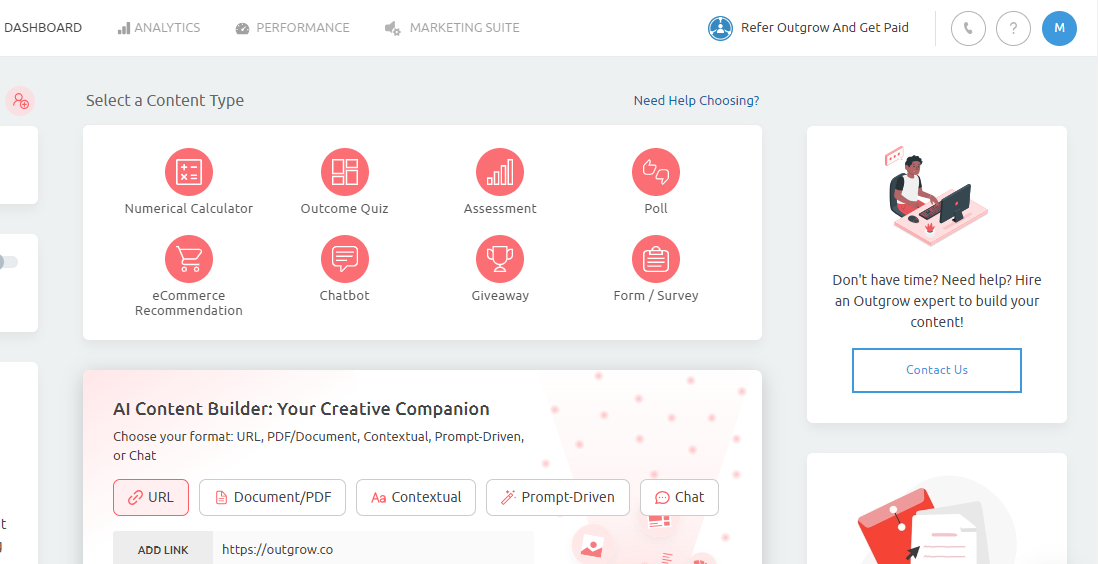Click the expert at desk illustration
This screenshot has width=1098, height=564.
point(937,196)
